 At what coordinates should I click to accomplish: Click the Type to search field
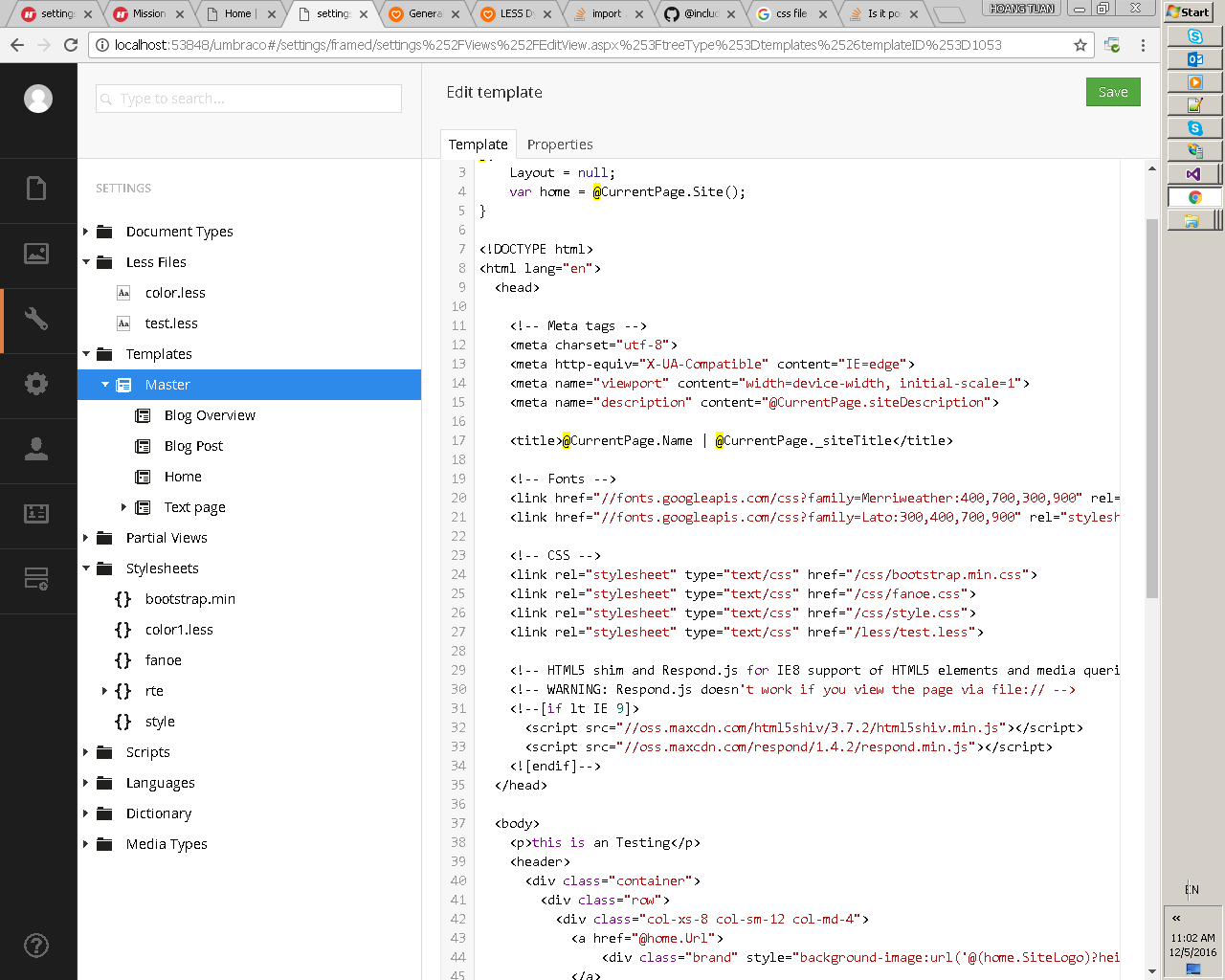[249, 99]
